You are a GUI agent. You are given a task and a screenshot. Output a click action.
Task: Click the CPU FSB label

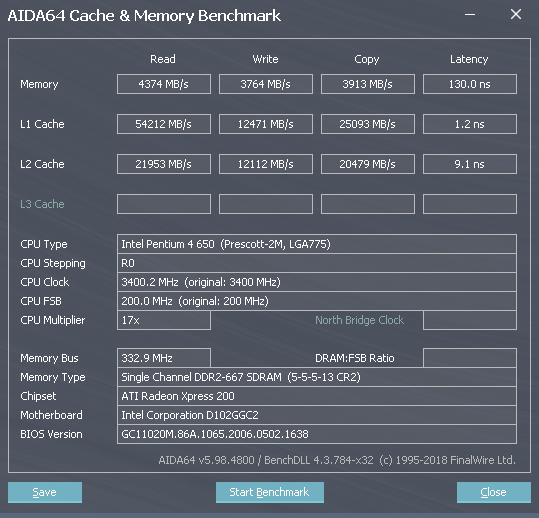point(41,301)
